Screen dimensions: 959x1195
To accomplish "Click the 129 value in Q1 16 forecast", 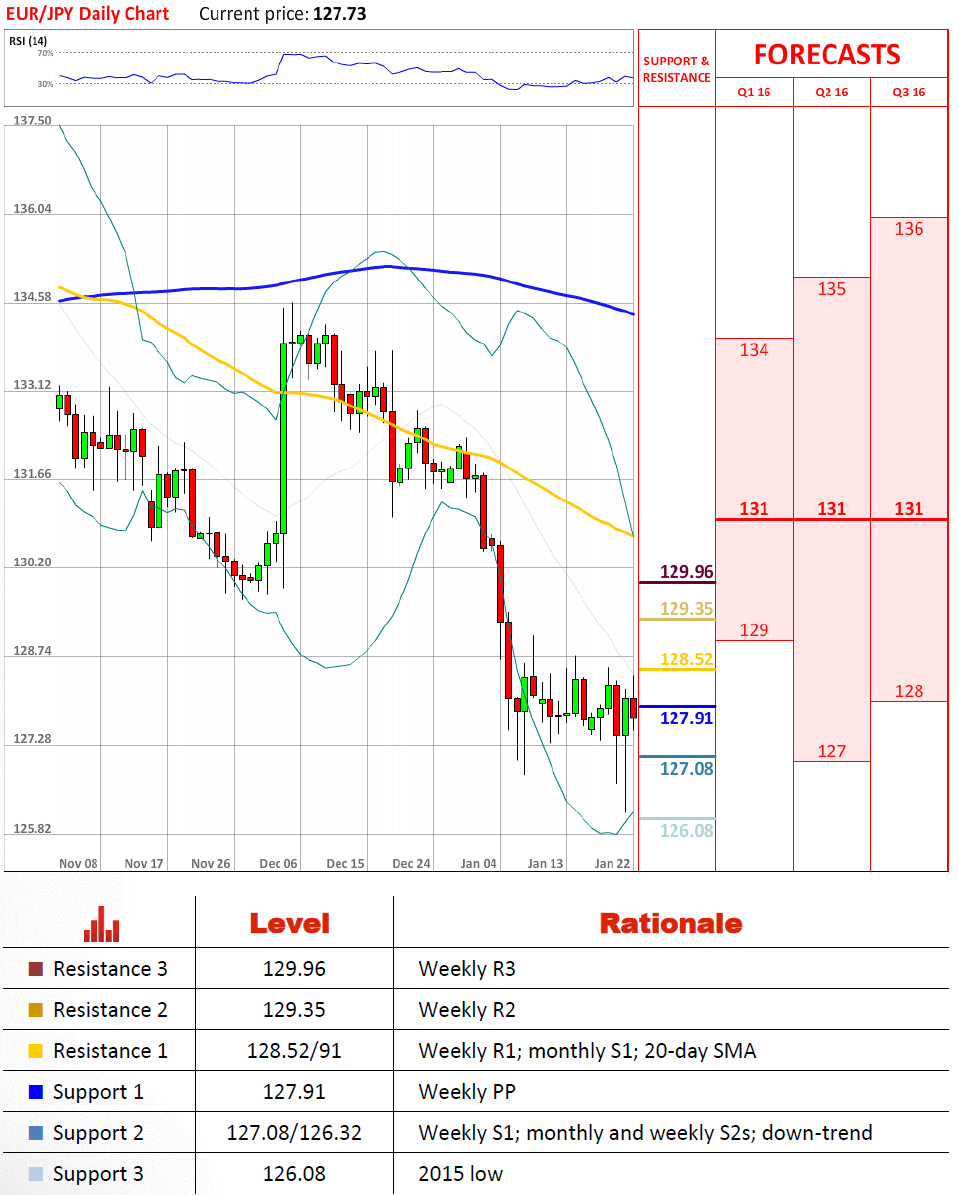I will (x=754, y=630).
